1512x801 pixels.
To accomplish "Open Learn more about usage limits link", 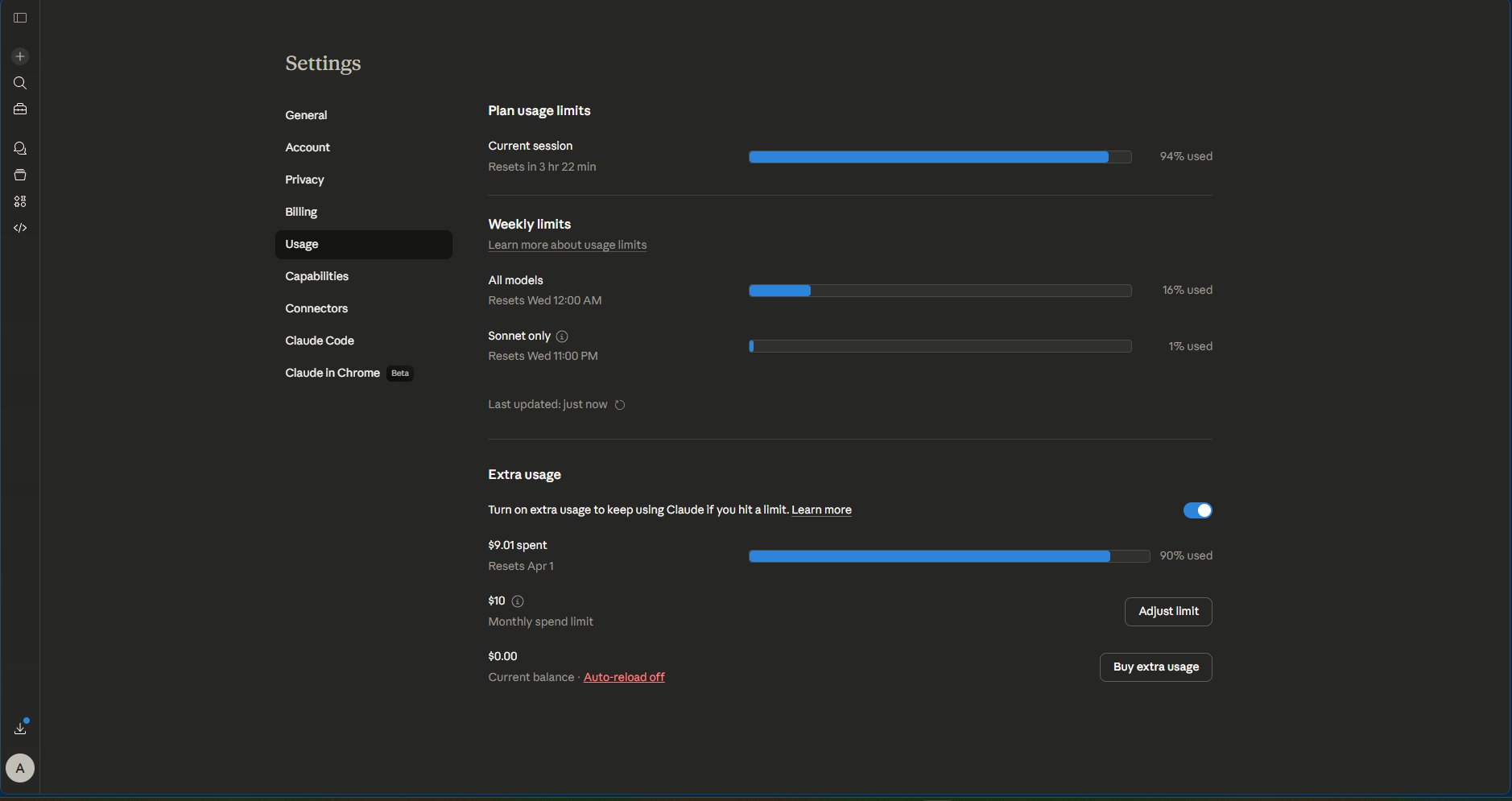I will coord(567,245).
